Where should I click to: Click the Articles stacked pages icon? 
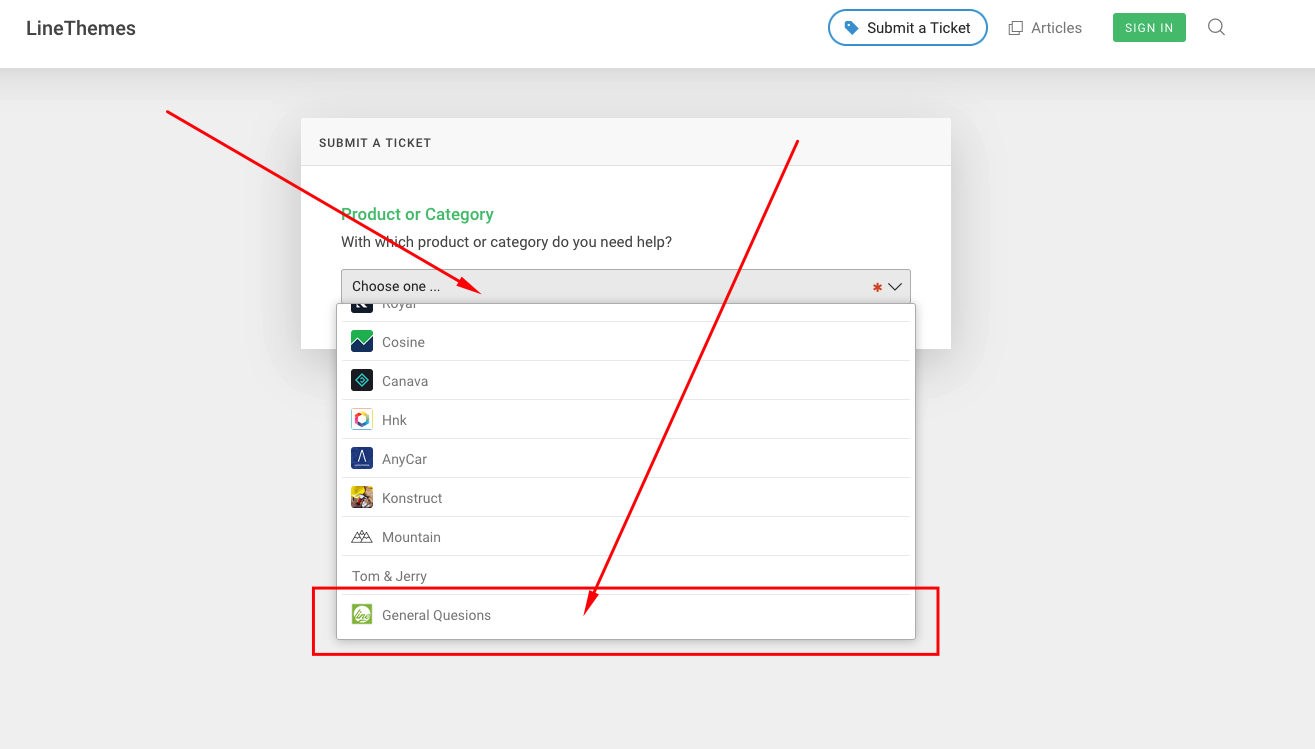point(1015,28)
